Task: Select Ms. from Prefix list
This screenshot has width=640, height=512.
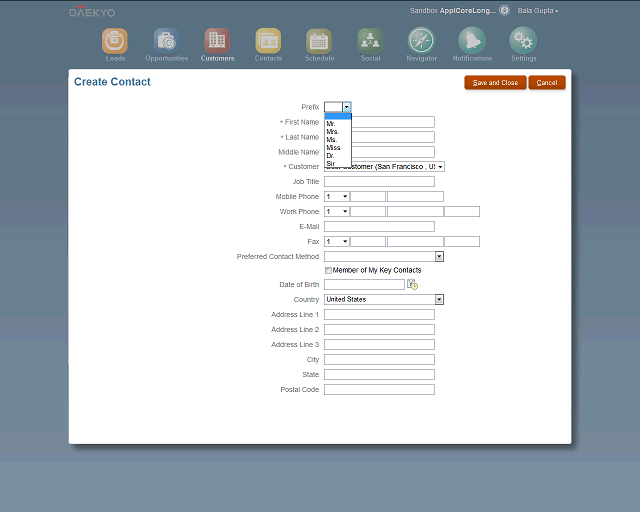Action: coord(338,140)
